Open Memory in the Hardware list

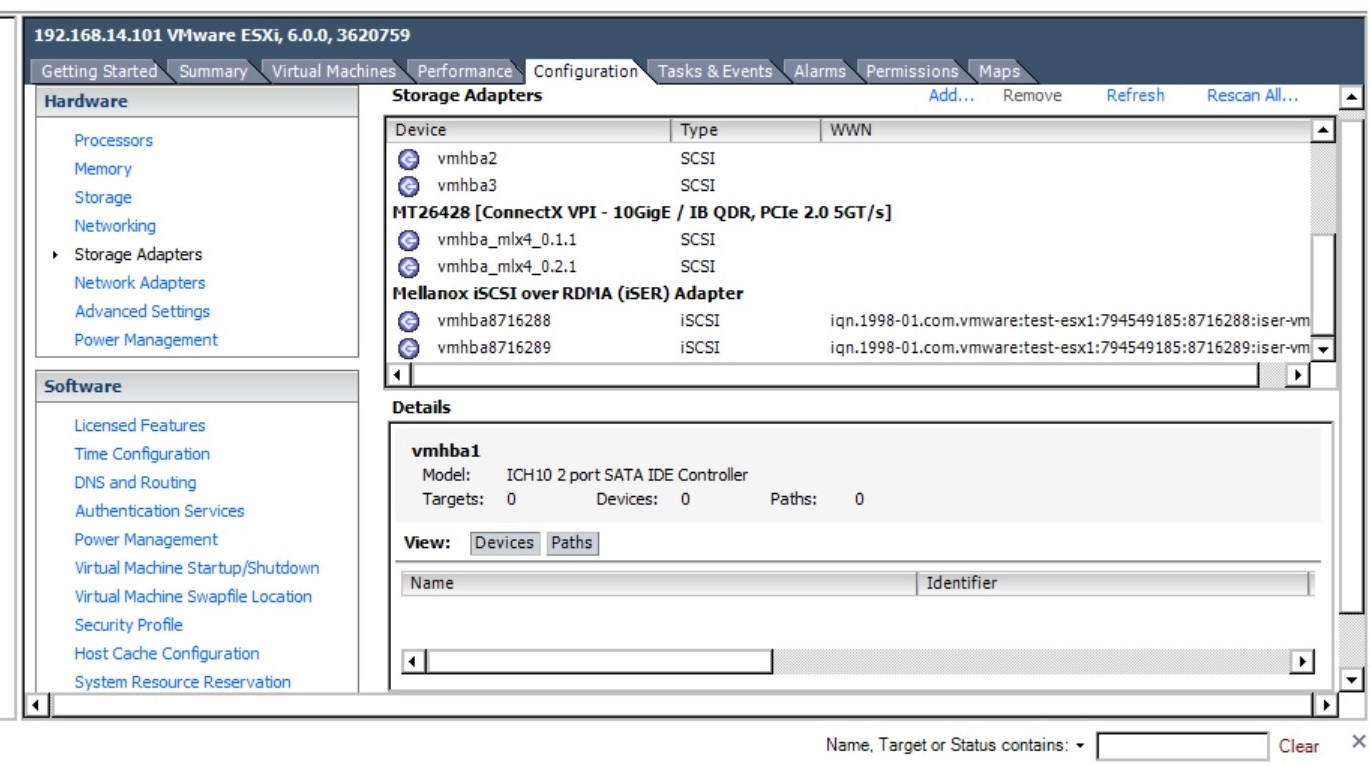[103, 169]
